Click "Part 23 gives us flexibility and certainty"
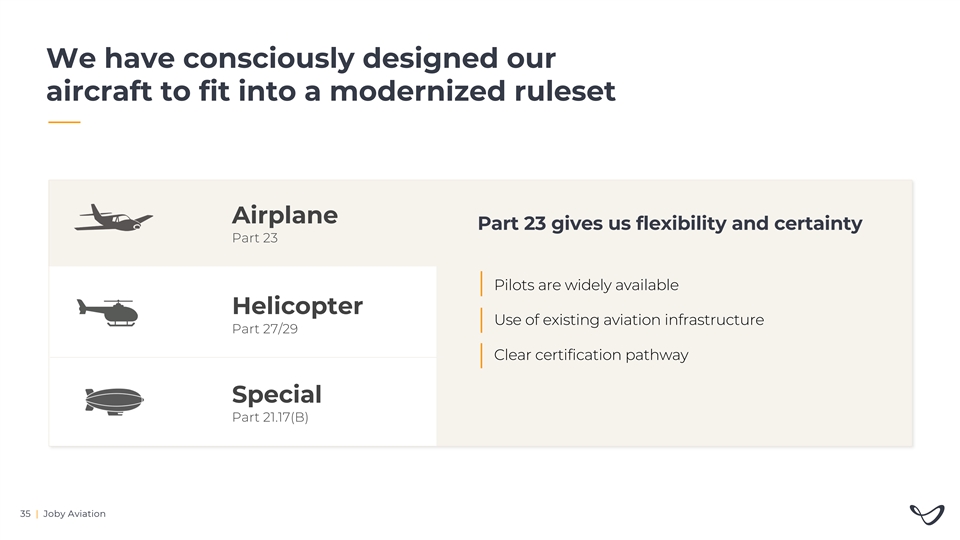Viewport: 960px width, 540px height. pos(669,223)
